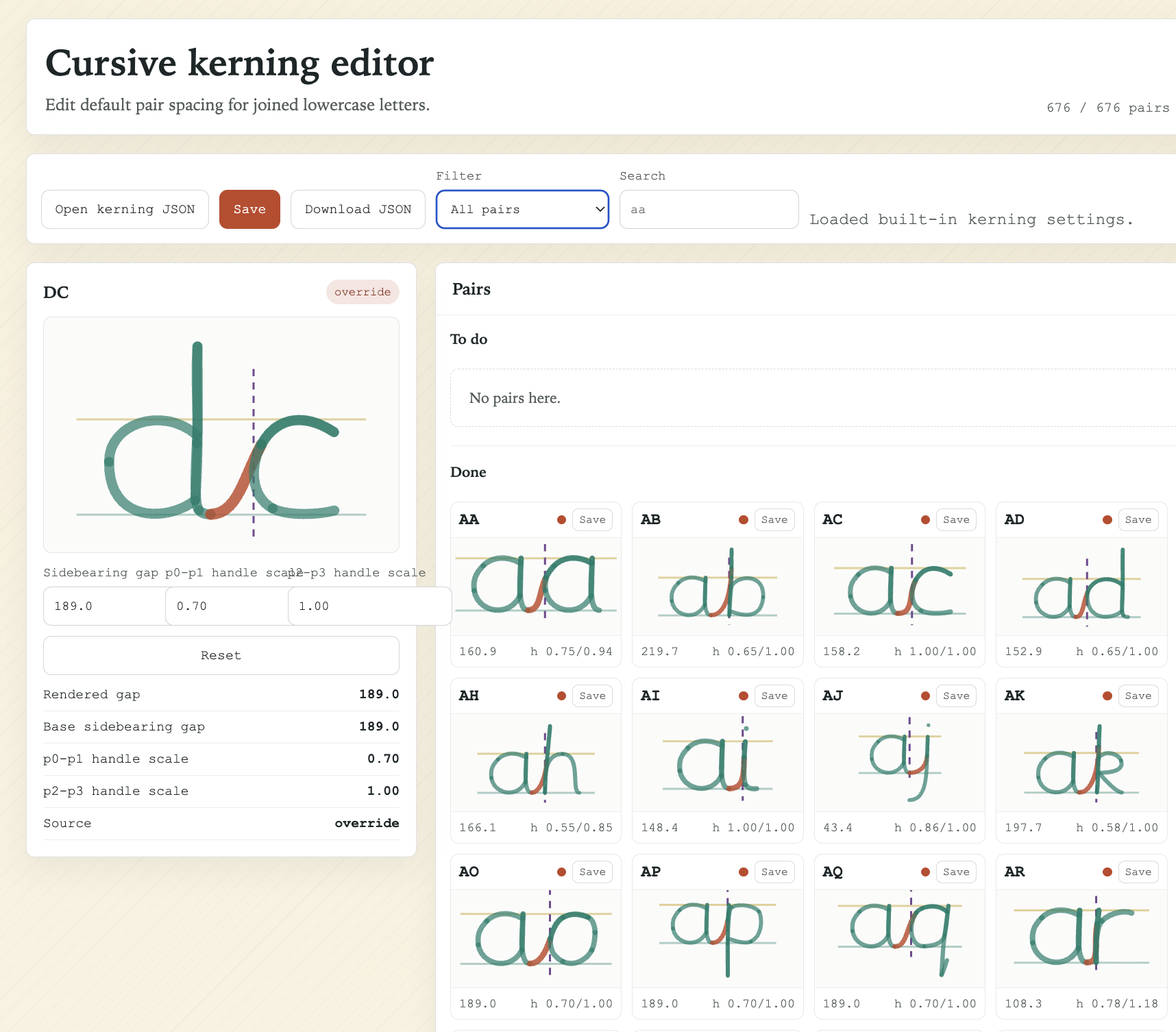The height and width of the screenshot is (1032, 1176).
Task: Click the Rendered gap value 189.0
Action: (379, 694)
